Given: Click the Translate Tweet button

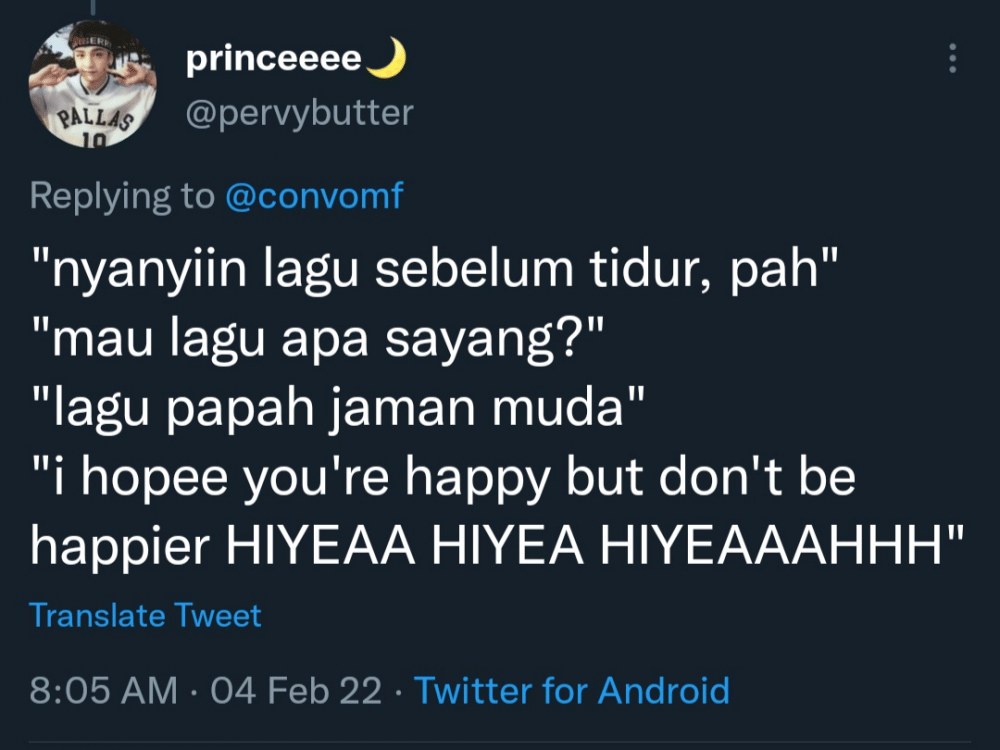Looking at the screenshot, I should [x=145, y=615].
